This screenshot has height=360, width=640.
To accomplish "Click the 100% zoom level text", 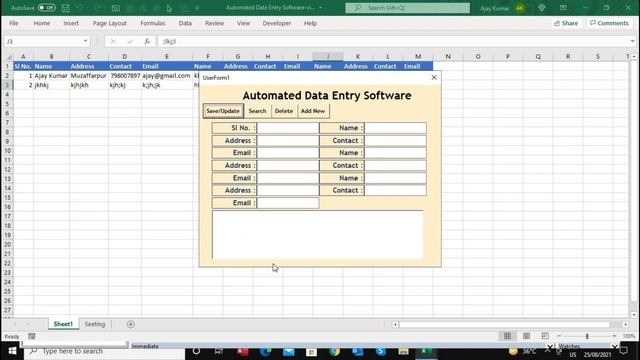I will click(629, 336).
